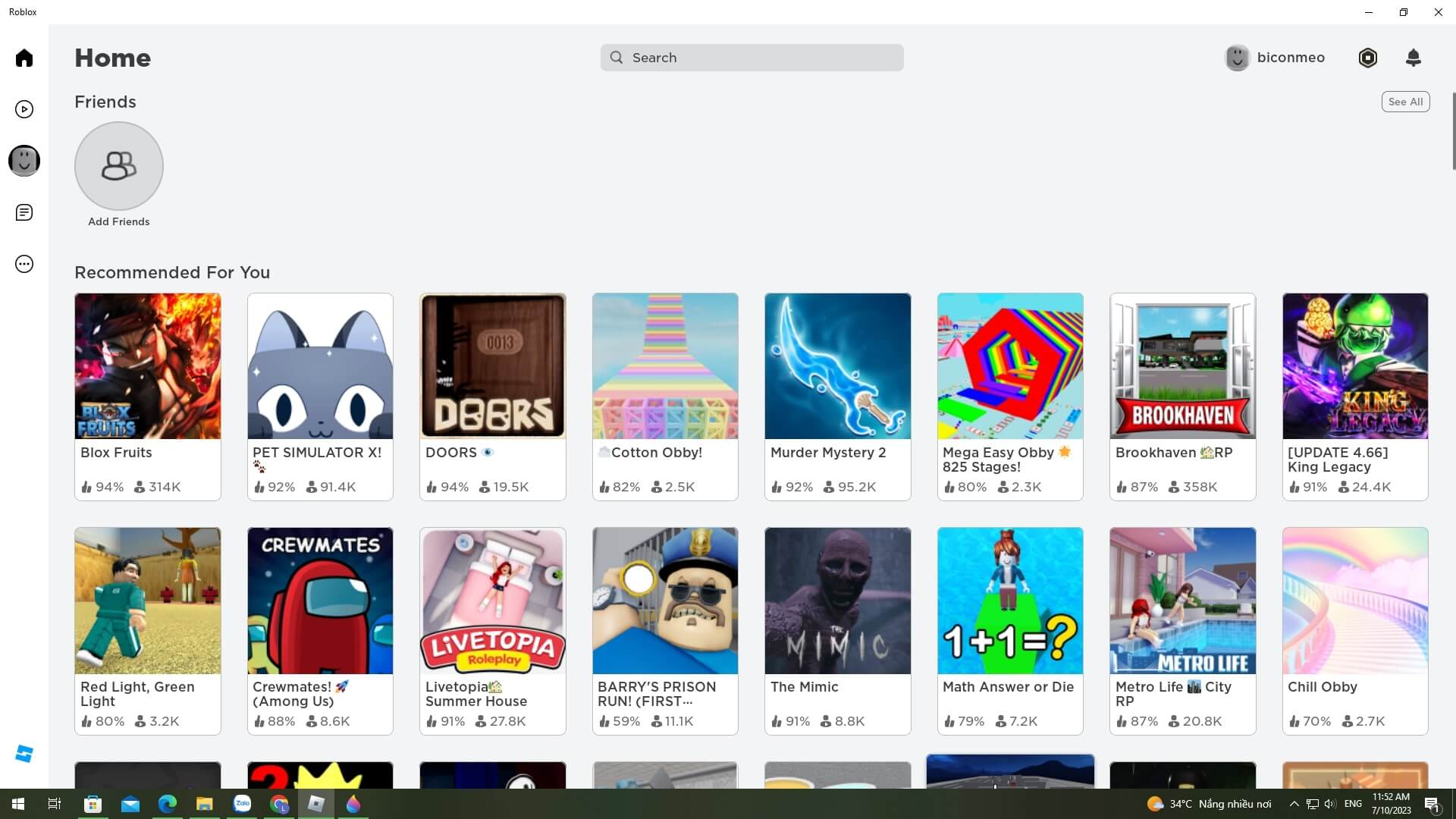Image resolution: width=1456 pixels, height=819 pixels.
Task: Select the Avatar icon in sidebar
Action: coord(24,160)
